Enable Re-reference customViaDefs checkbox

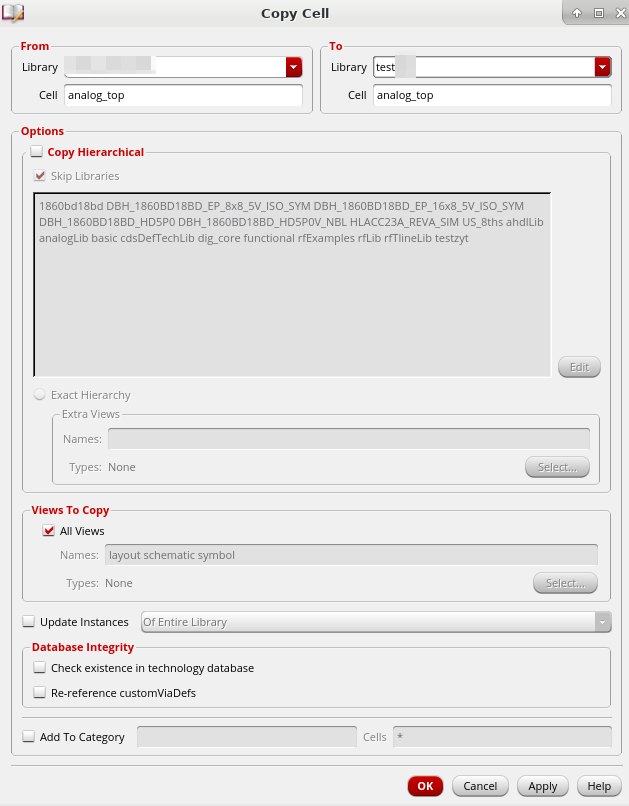tap(40, 692)
